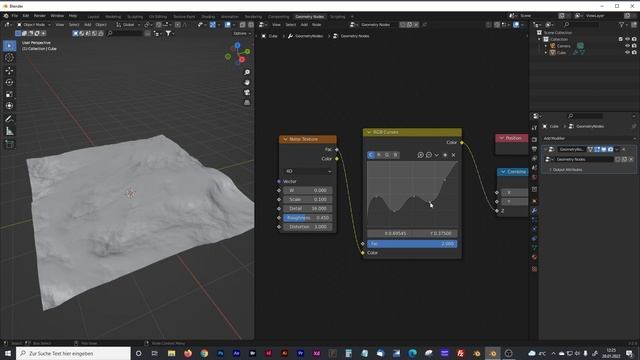
Task: Toggle modifier Show in Viewport monitor icon
Action: point(604,149)
